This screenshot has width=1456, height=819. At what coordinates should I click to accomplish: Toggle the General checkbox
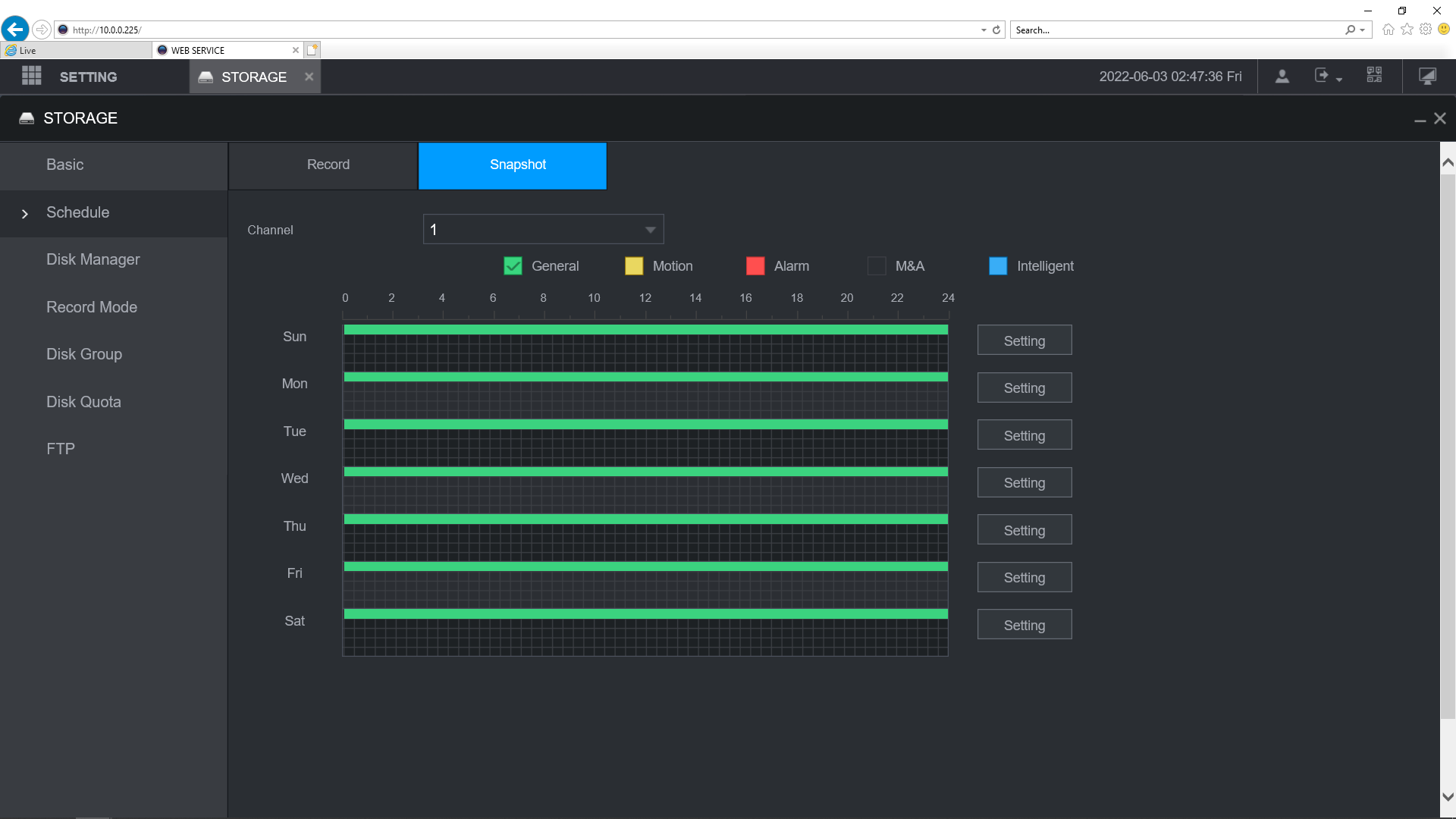(513, 266)
